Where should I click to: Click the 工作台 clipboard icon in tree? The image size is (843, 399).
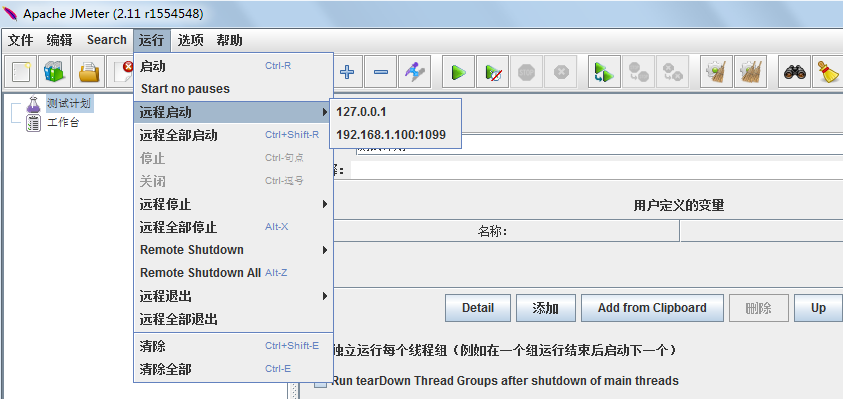click(x=33, y=123)
